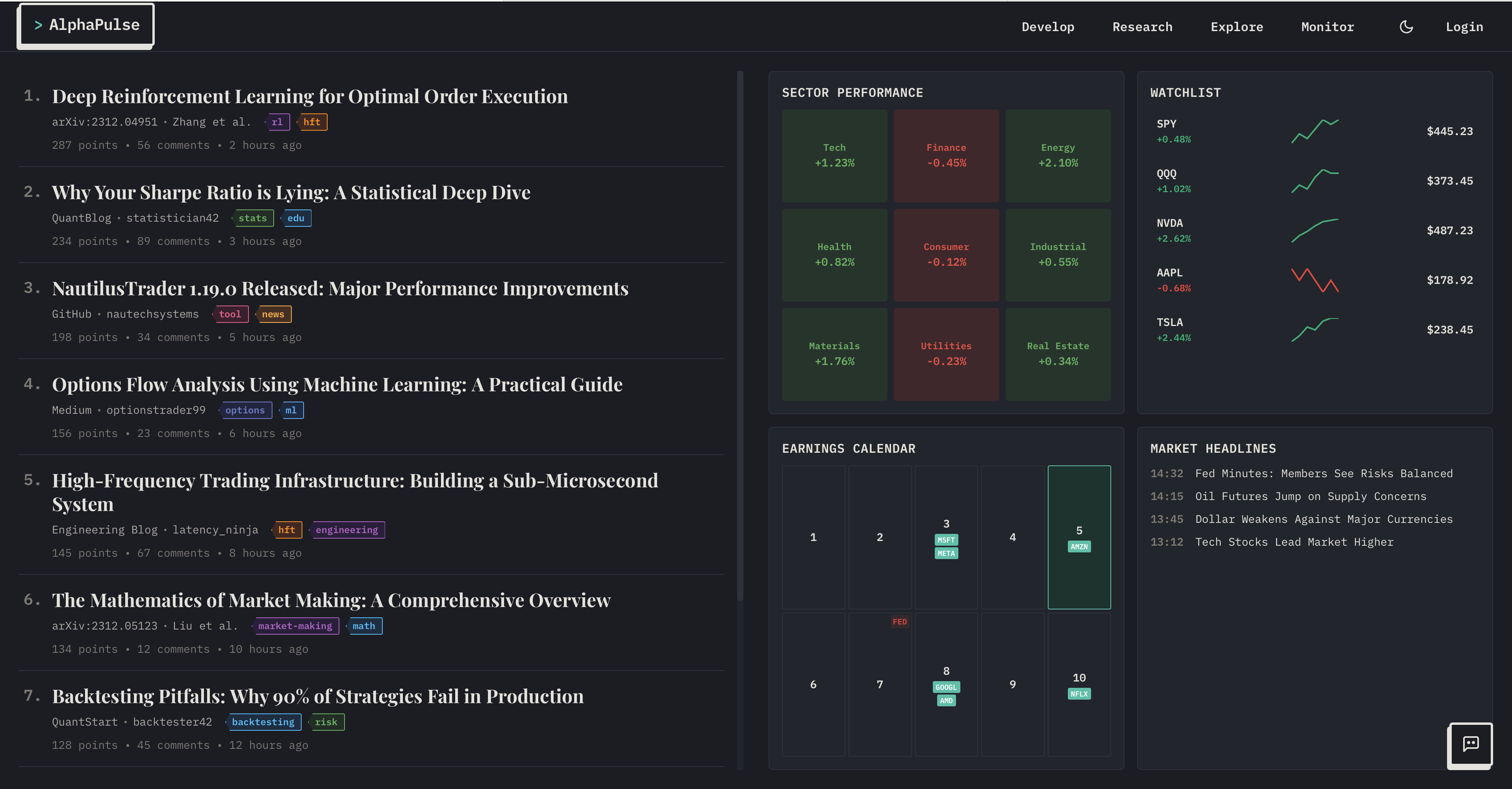Click the hft tag on latency_ninja post
The height and width of the screenshot is (789, 1512).
pyautogui.click(x=286, y=530)
